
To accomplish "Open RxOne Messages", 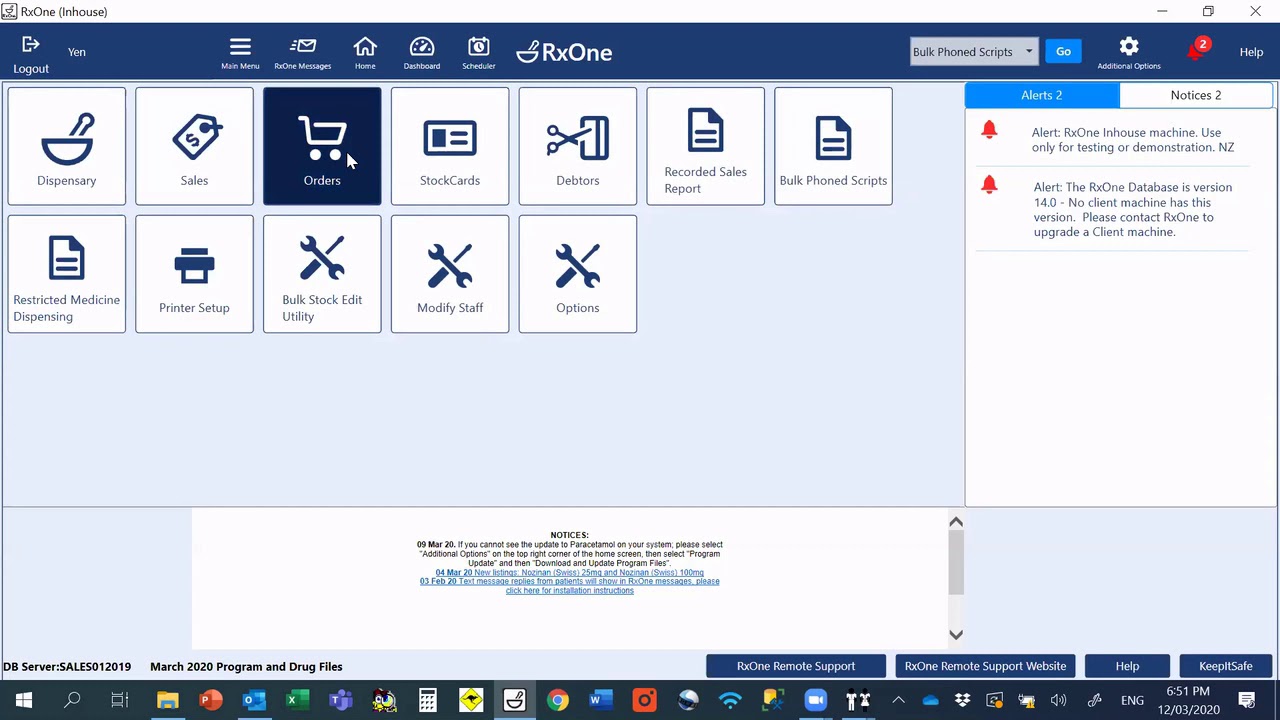I will [x=303, y=53].
